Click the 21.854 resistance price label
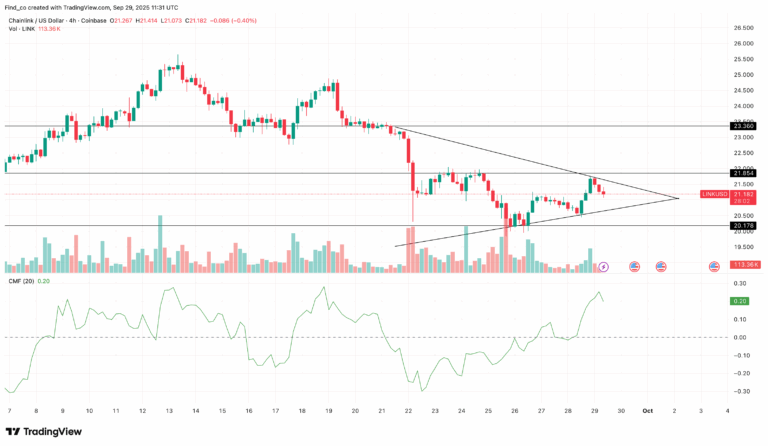Screen dimensions: 768x446 (743, 173)
